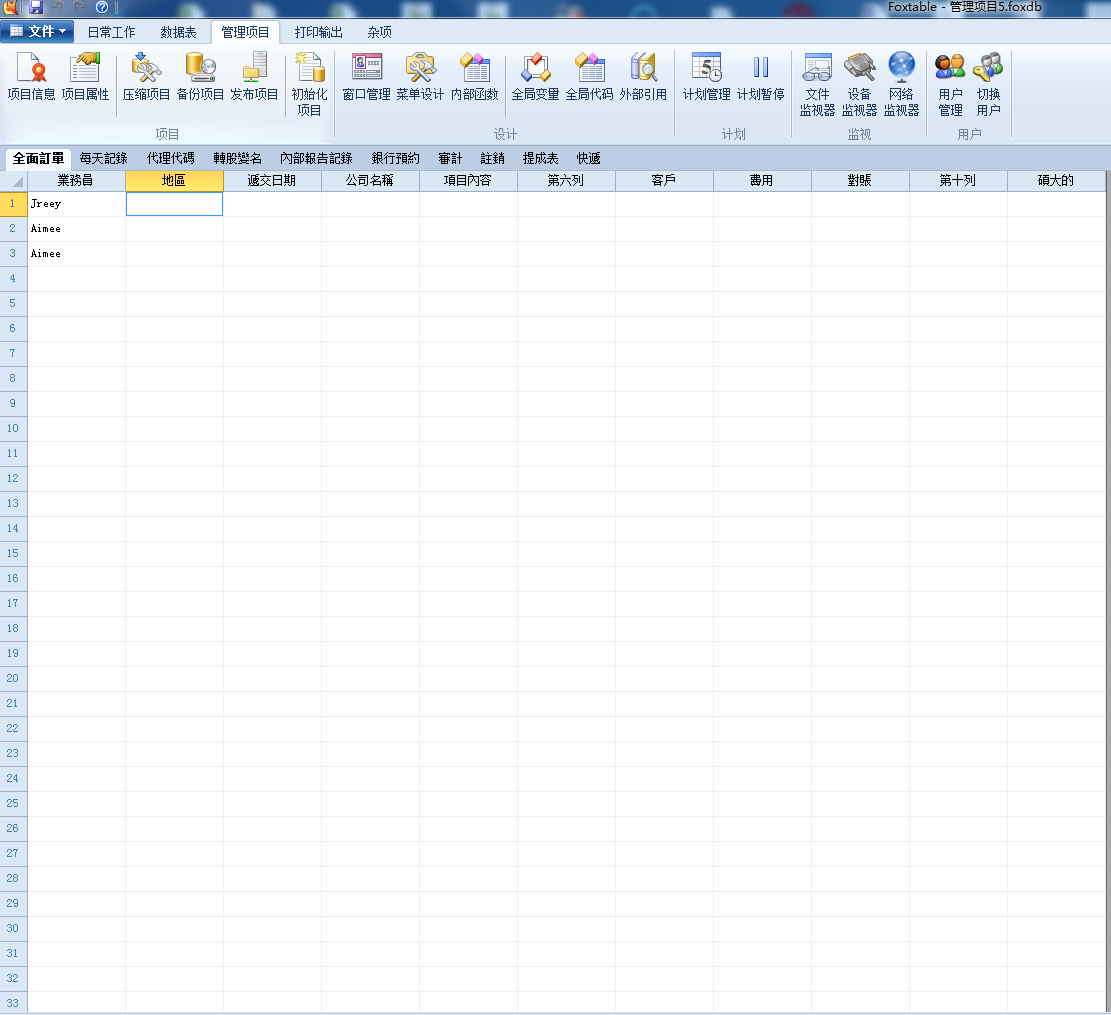1111x1015 pixels.
Task: Open 快遞 table tab
Action: (x=589, y=159)
